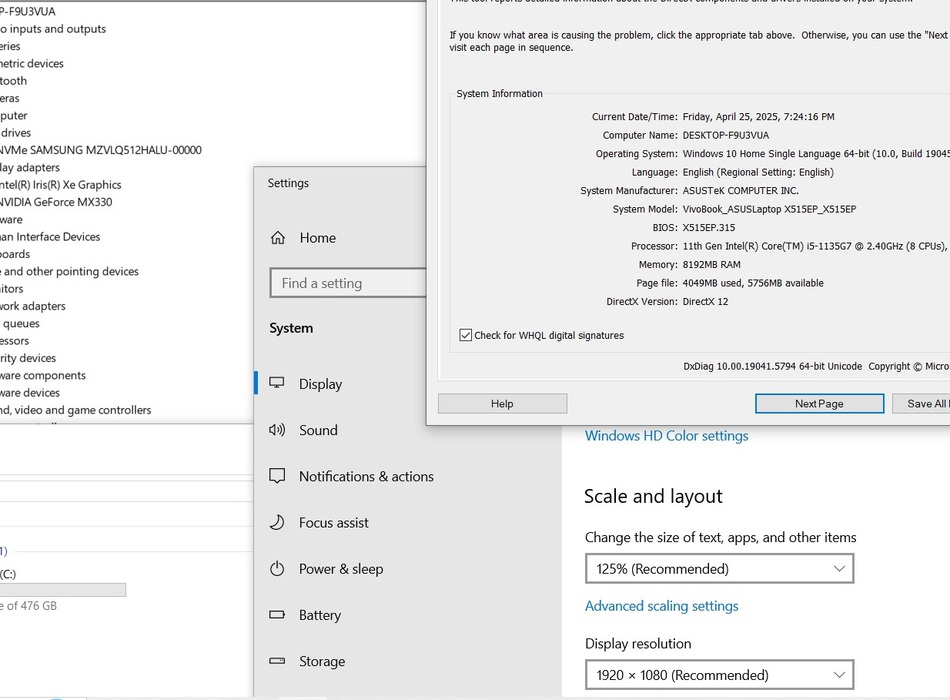The image size is (950, 700).
Task: Open Advanced scaling settings link
Action: click(x=661, y=606)
